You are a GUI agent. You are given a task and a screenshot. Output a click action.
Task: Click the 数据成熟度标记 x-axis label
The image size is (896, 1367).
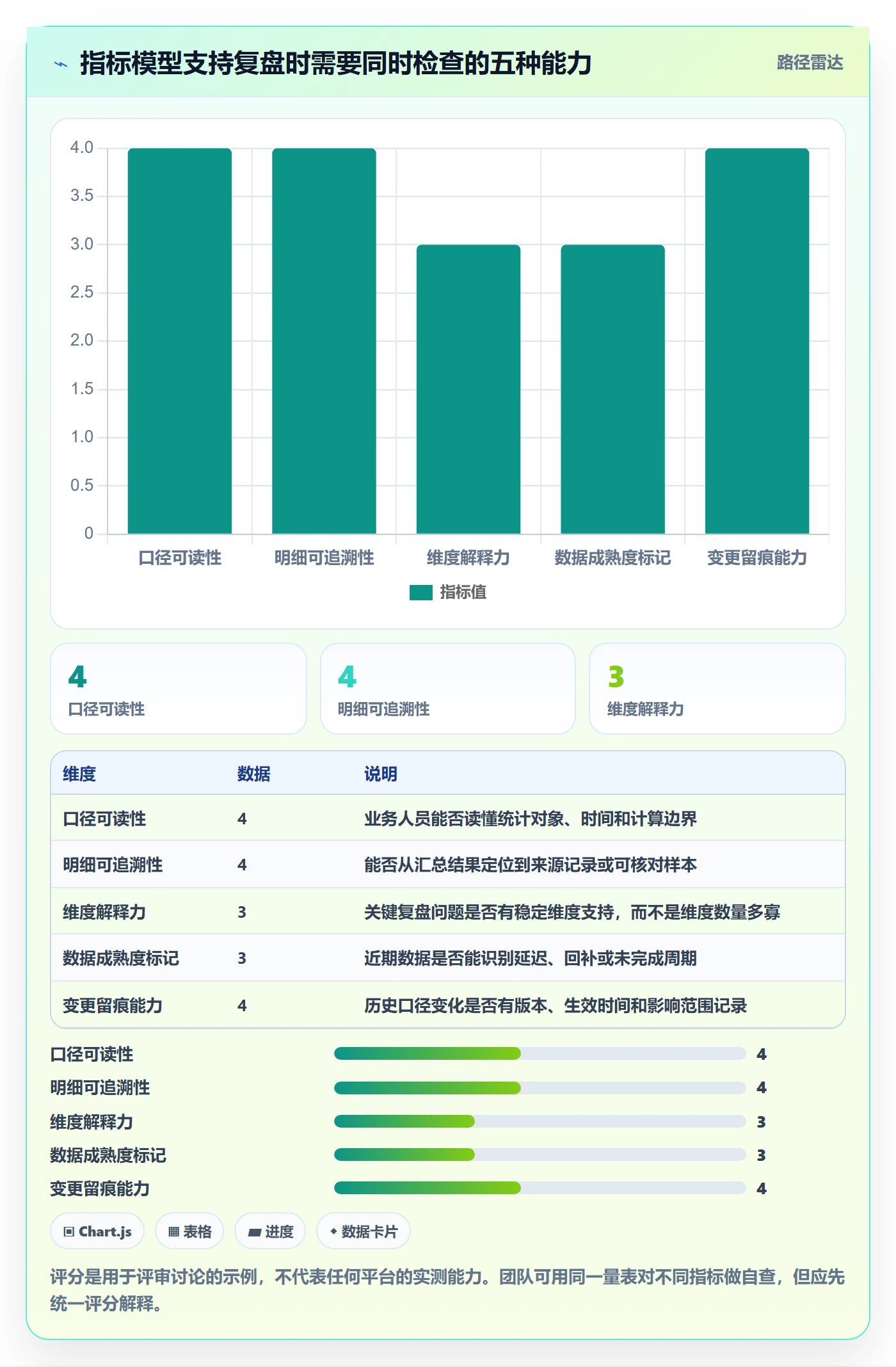[x=612, y=558]
